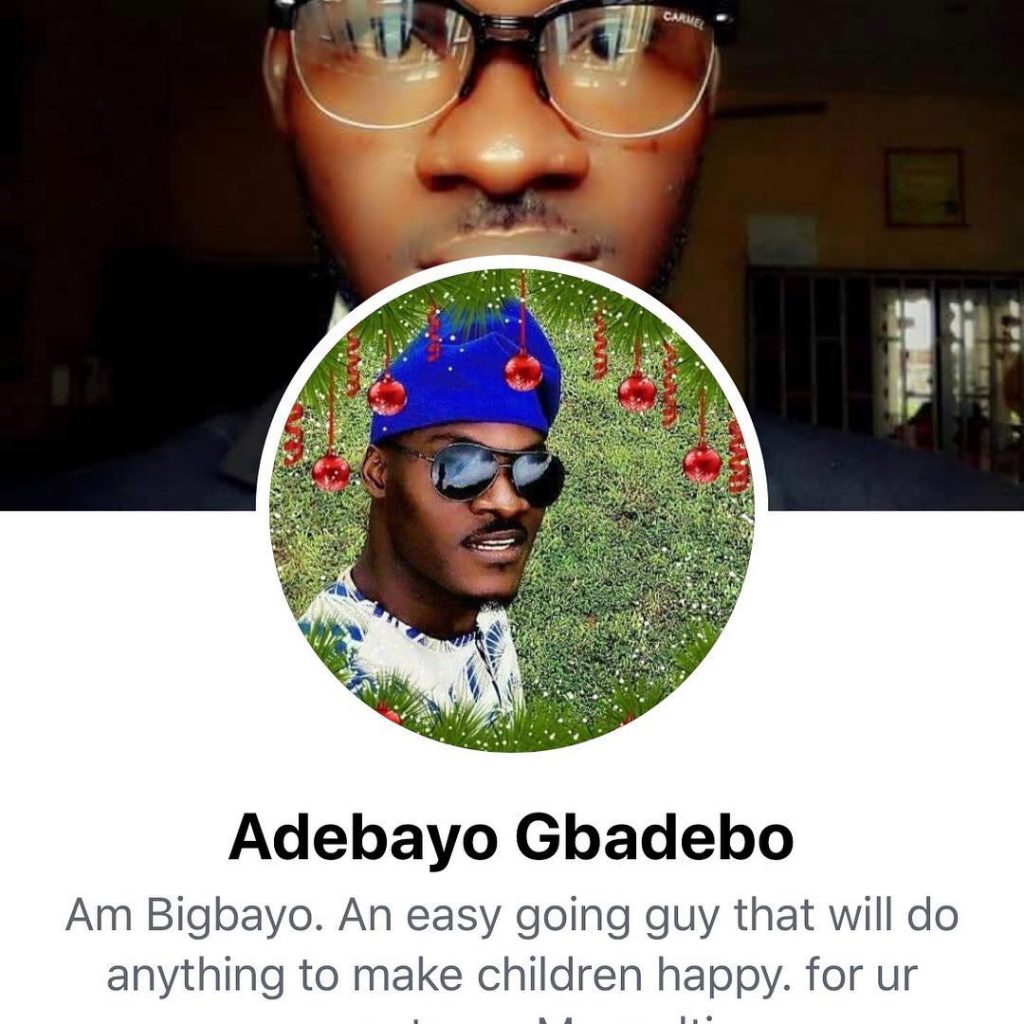Click the framed picture on the wall

[x=924, y=188]
